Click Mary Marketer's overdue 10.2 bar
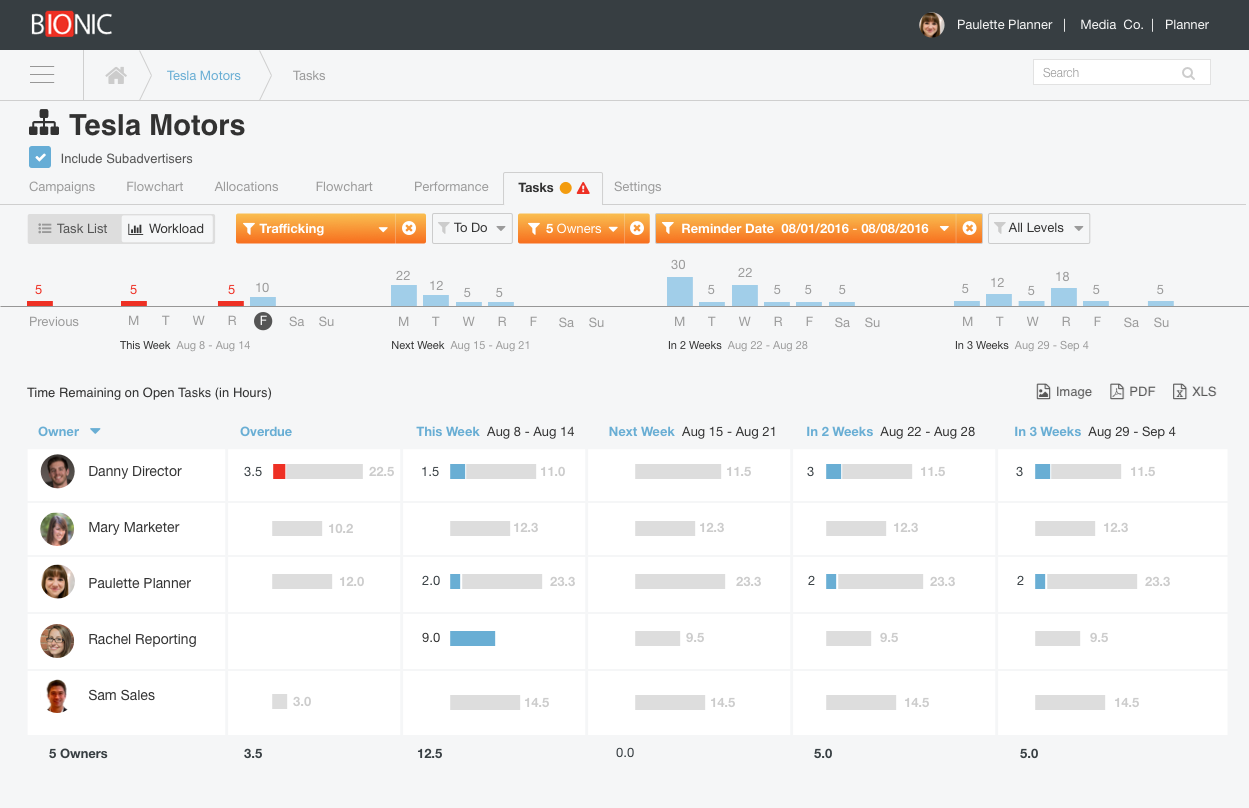This screenshot has height=808, width=1249. pos(297,528)
